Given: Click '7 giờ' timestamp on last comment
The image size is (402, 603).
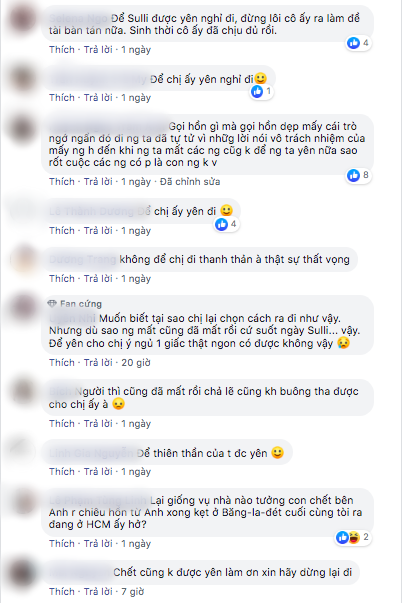Looking at the screenshot, I should click(133, 591).
